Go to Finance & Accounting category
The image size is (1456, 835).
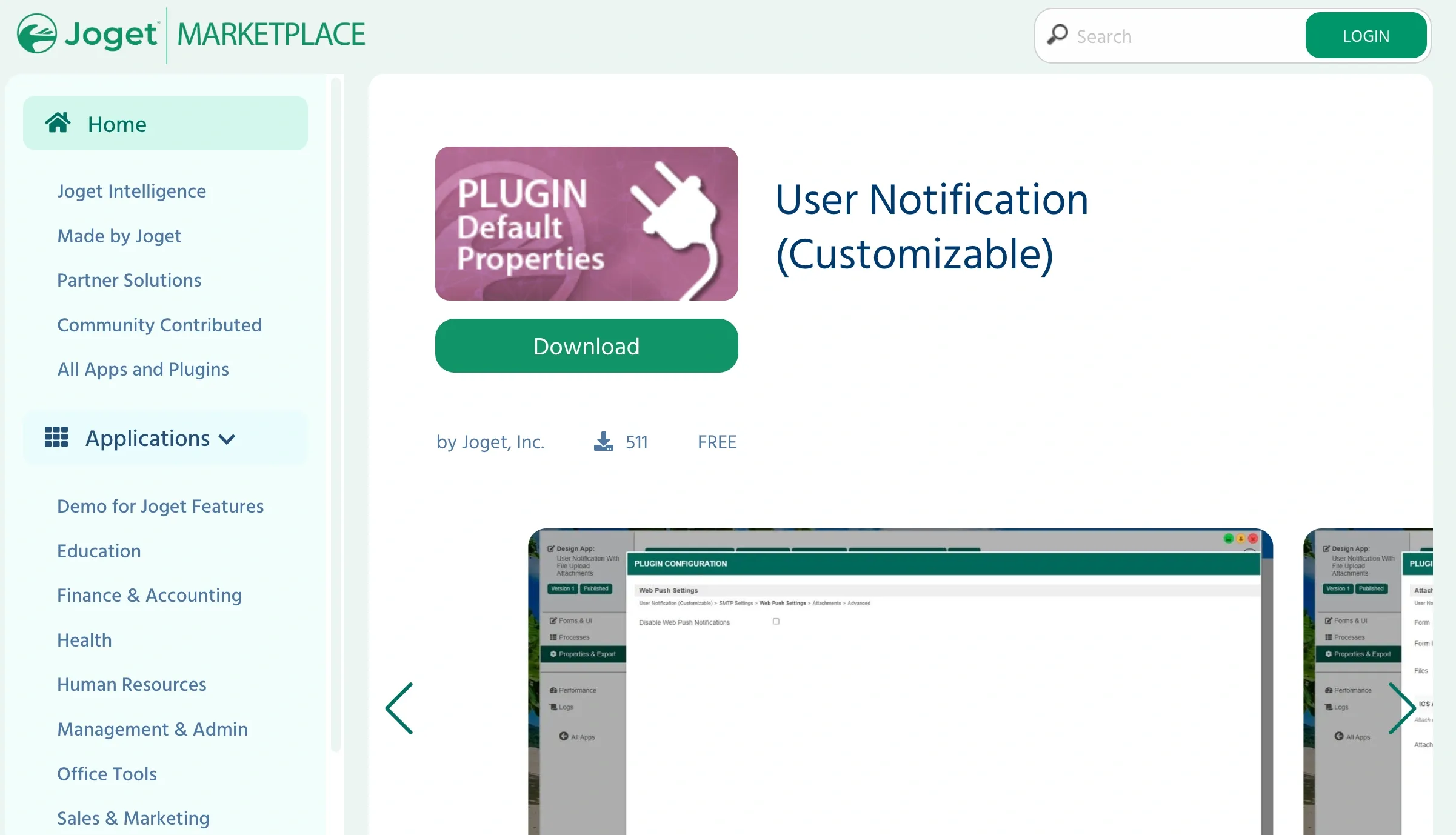click(x=149, y=596)
